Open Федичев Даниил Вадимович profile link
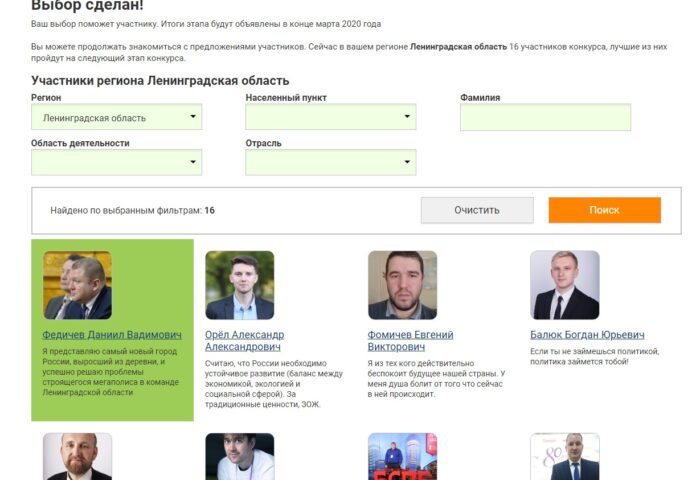 coord(112,335)
